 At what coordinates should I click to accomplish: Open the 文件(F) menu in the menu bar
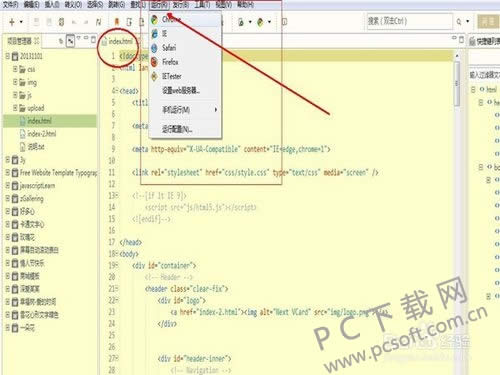point(10,4)
